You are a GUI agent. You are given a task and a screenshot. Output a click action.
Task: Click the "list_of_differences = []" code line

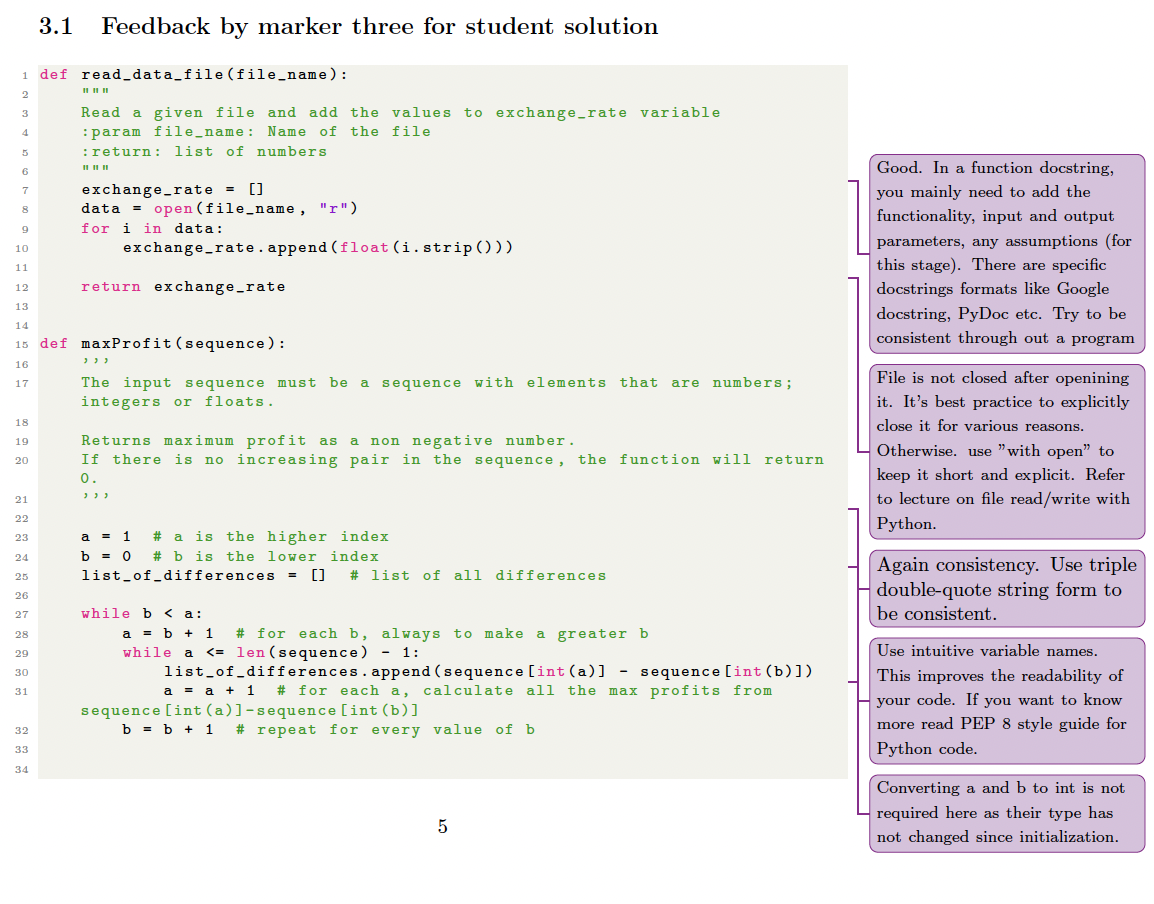point(204,575)
